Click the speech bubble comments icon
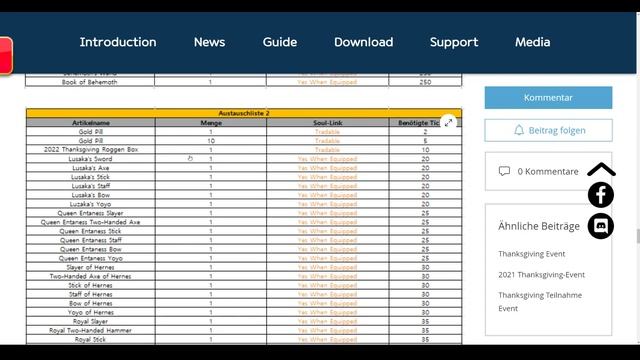 (x=504, y=171)
